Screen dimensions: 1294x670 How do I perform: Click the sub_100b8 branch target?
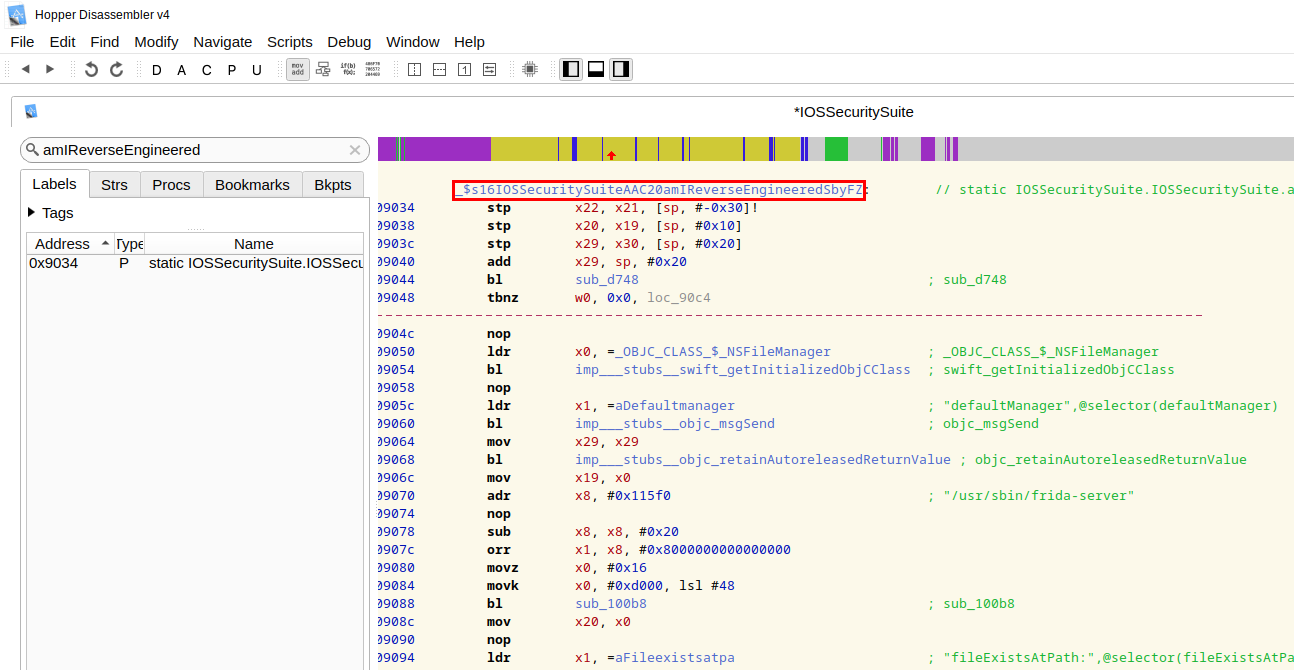[x=611, y=603]
